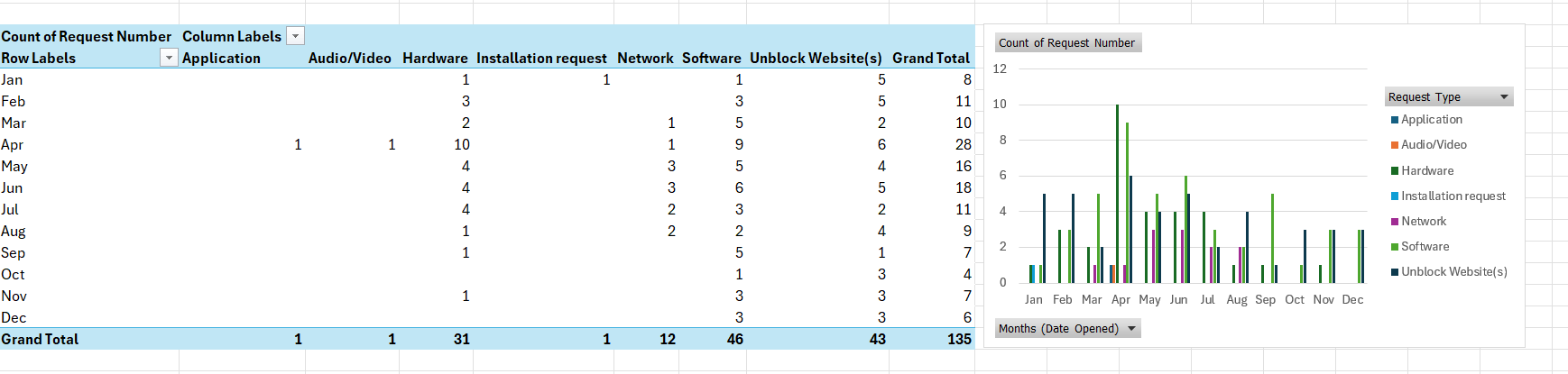Select the Grand Total column header cell
Viewport: 1568px width, 374px height.
click(931, 58)
